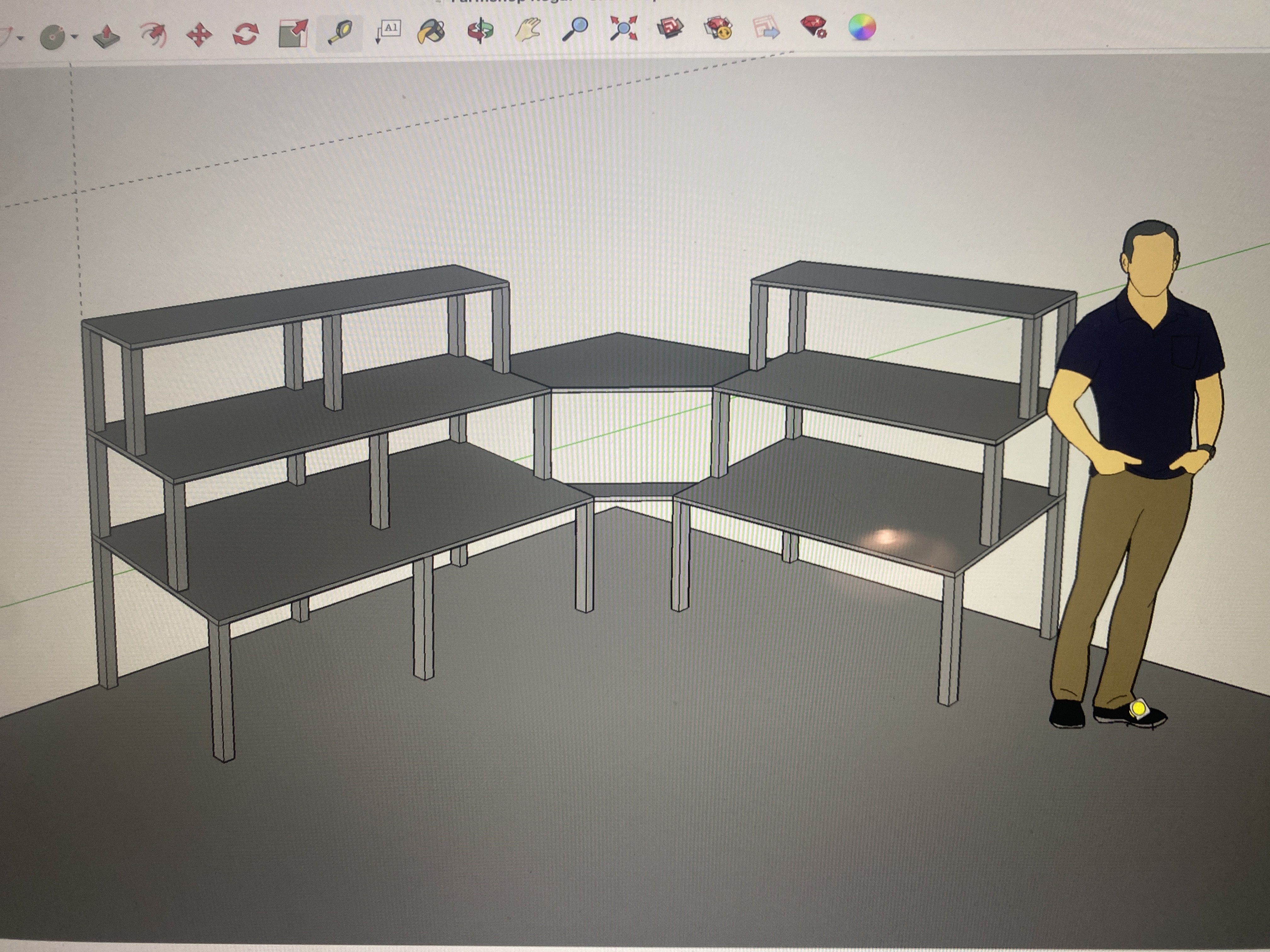Click the Zoom Extents tool

pos(624,28)
